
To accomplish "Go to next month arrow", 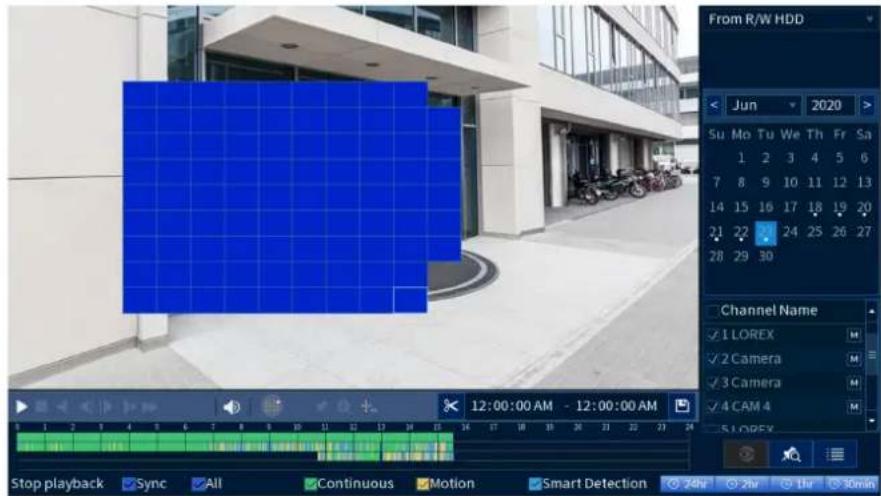I will pyautogui.click(x=867, y=105).
